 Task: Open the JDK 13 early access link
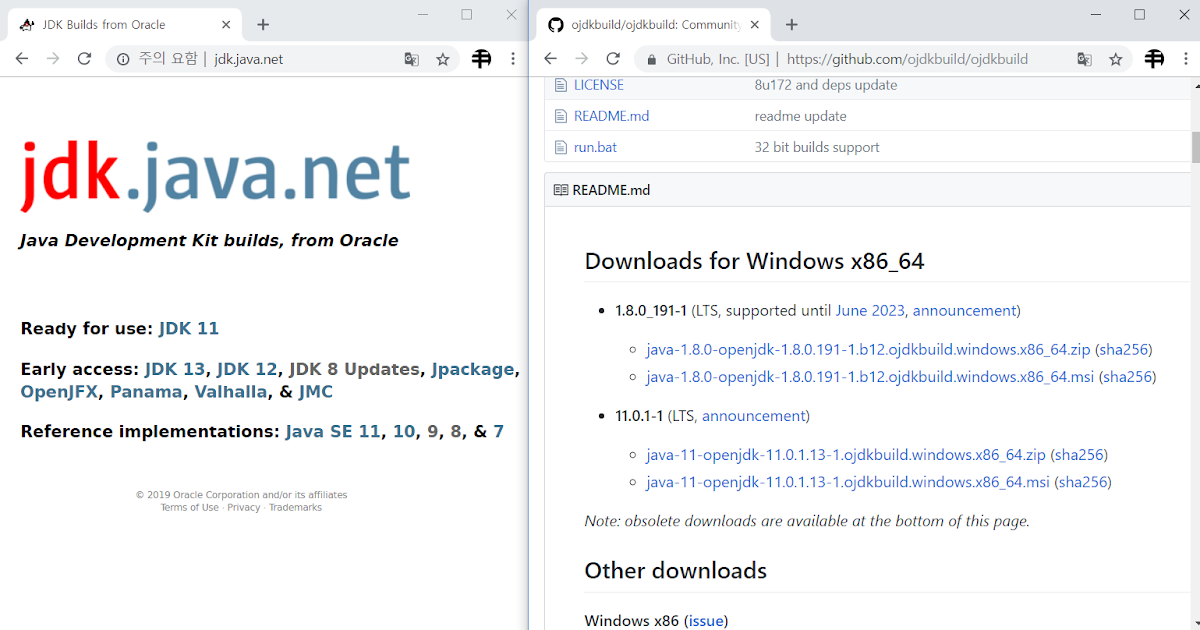175,369
